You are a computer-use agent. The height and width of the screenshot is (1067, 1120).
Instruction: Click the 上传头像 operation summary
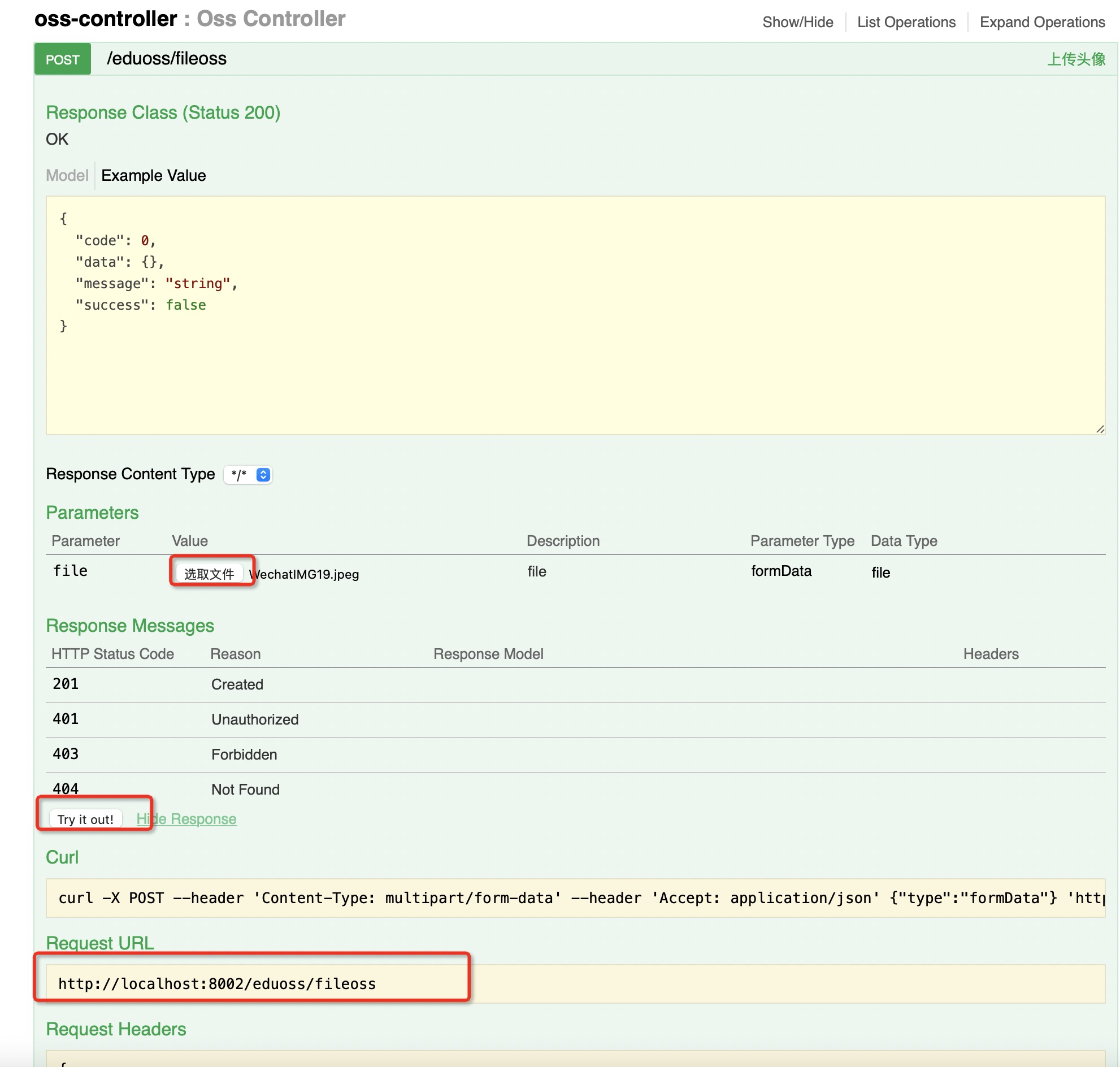pyautogui.click(x=1075, y=59)
